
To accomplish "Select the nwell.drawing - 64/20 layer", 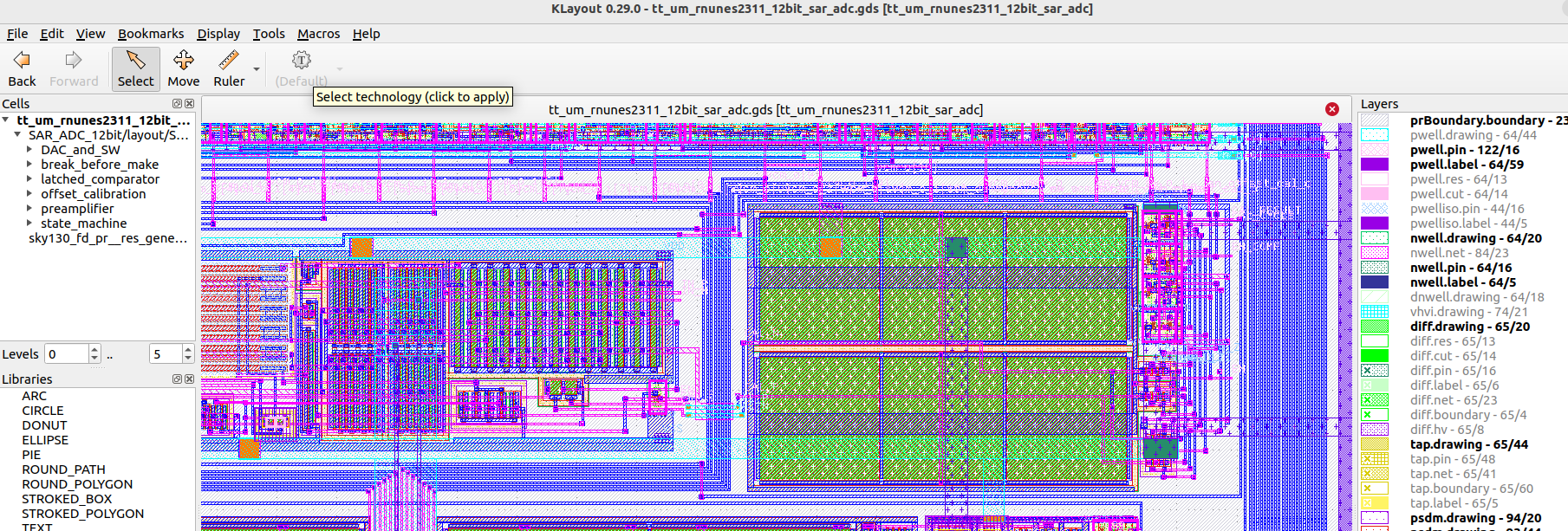I will click(1475, 238).
